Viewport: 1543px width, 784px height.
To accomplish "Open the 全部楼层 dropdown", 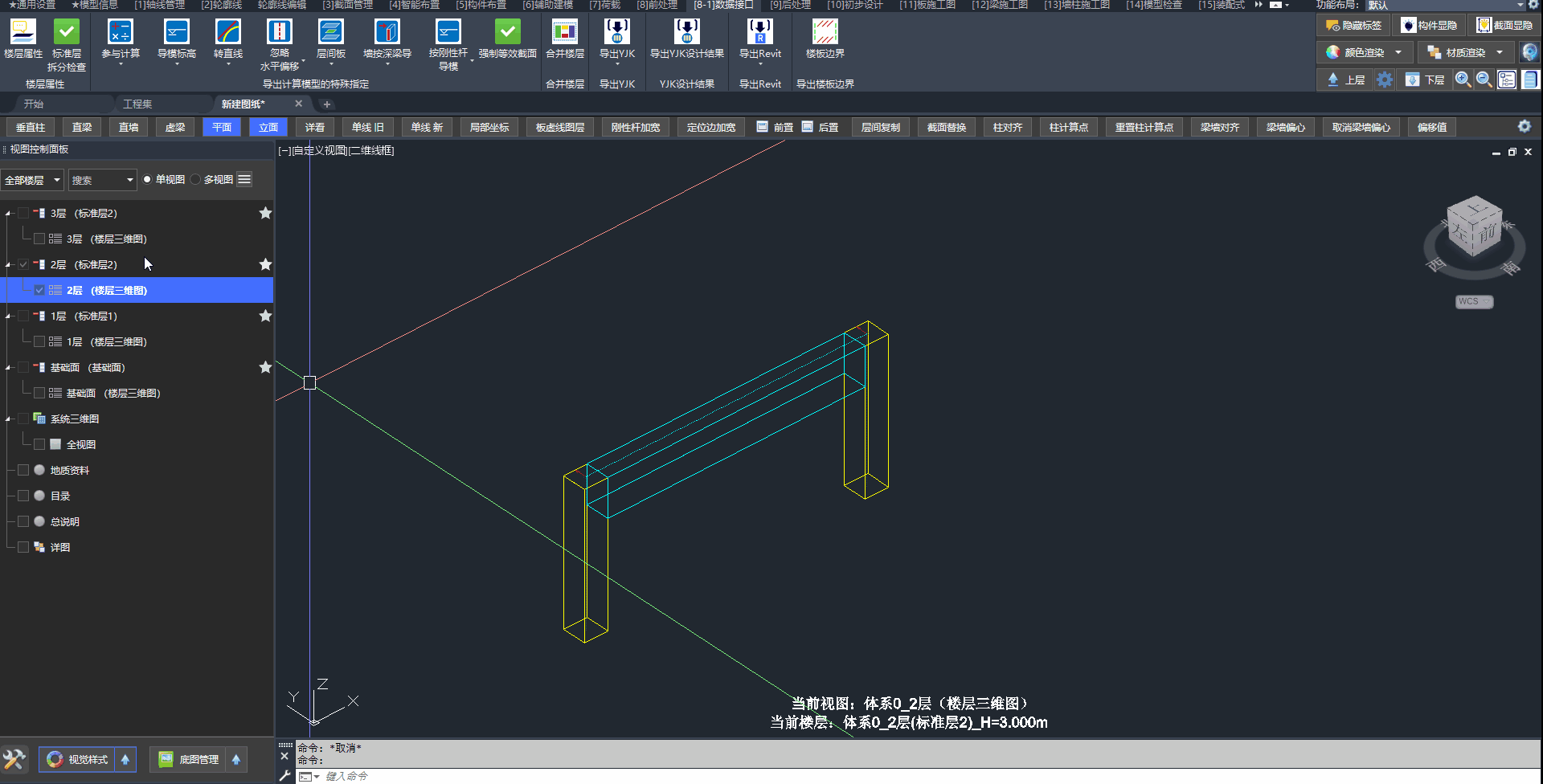I will [x=32, y=180].
